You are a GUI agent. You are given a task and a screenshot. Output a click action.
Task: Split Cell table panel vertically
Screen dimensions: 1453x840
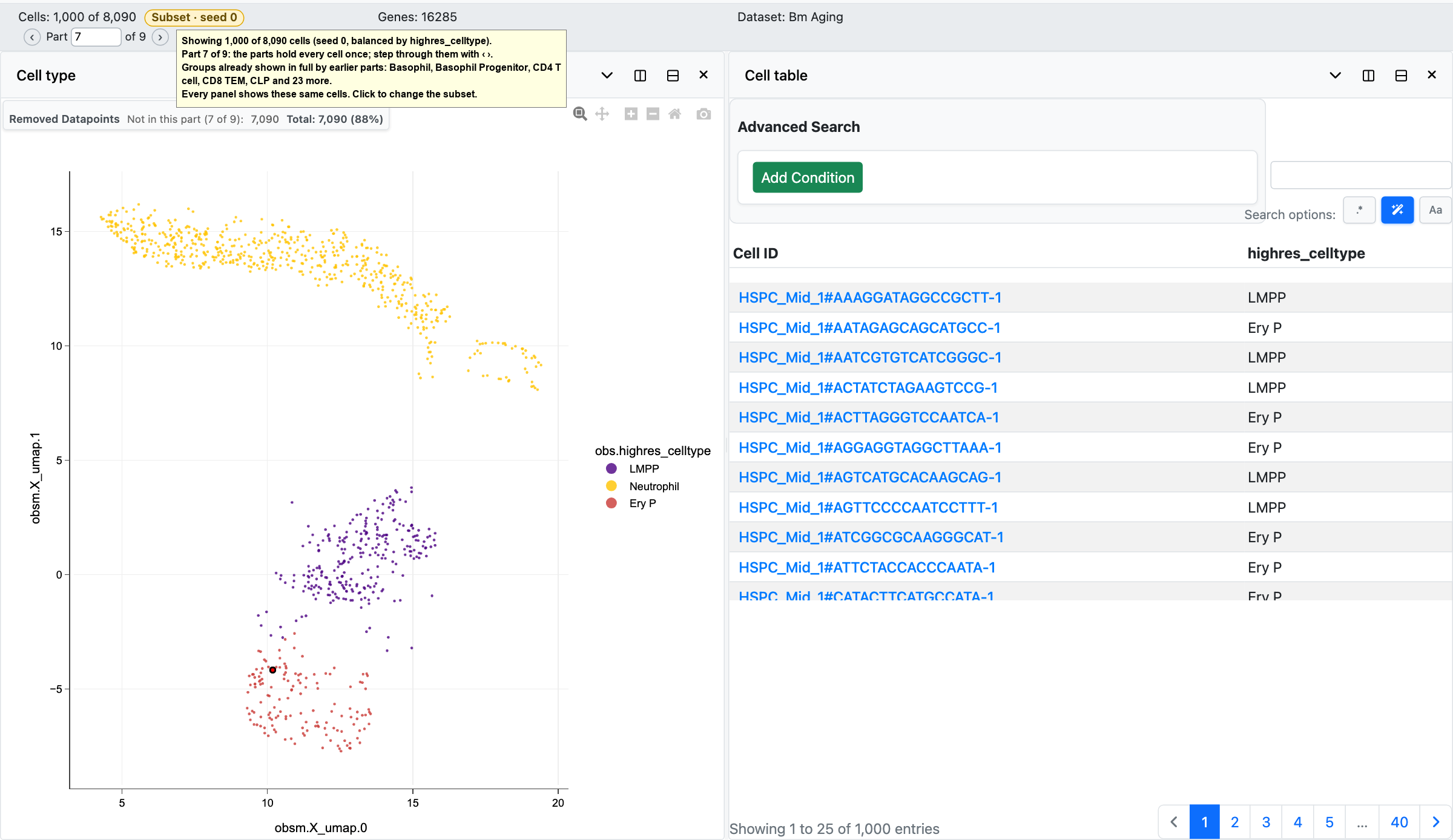(x=1368, y=76)
